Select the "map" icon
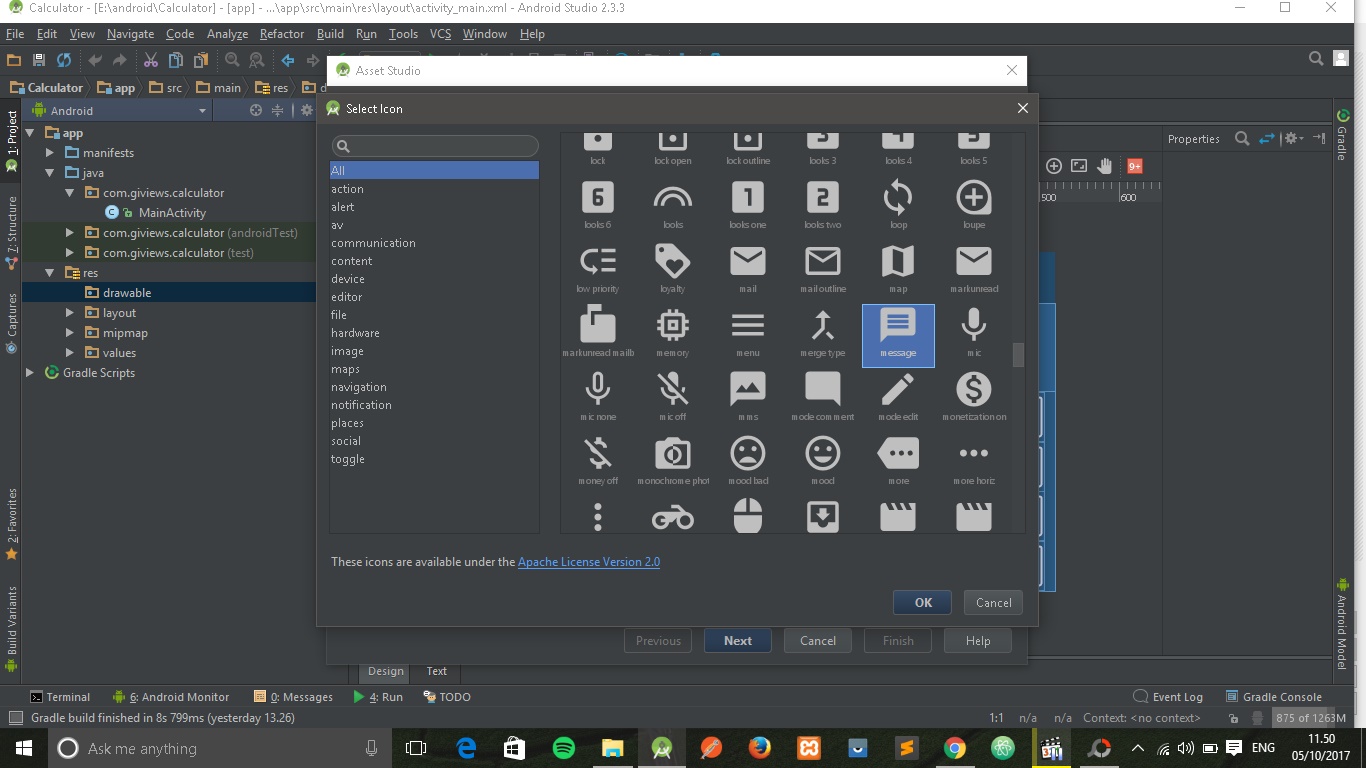The height and width of the screenshot is (768, 1366). pyautogui.click(x=897, y=264)
